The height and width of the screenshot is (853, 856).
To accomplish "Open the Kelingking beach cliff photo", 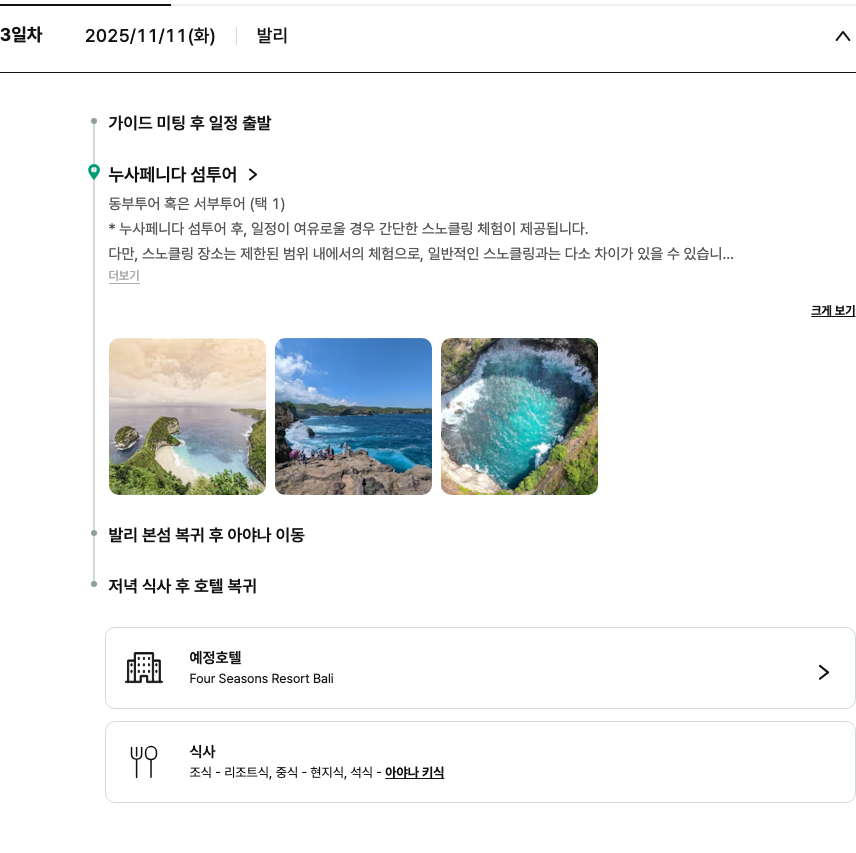I will 187,416.
